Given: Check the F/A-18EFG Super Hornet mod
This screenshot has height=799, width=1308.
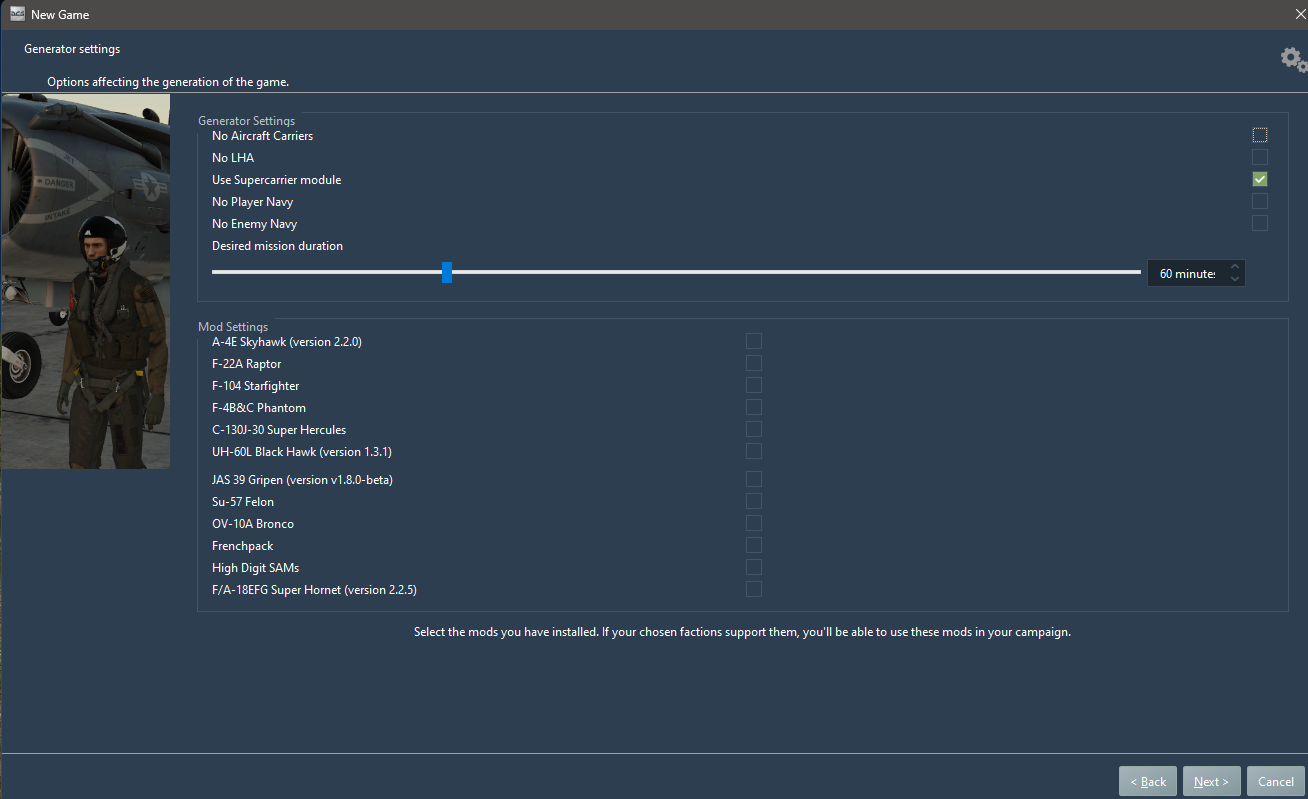Looking at the screenshot, I should pos(754,589).
